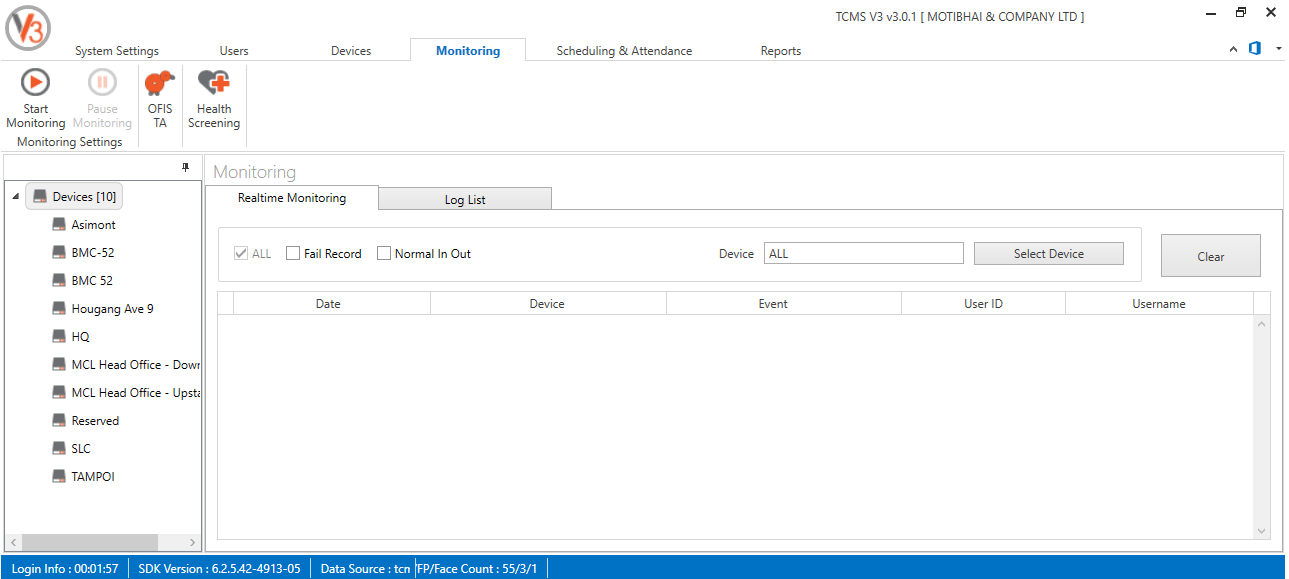1289x579 pixels.
Task: Toggle the ALL checkbox
Action: (240, 254)
